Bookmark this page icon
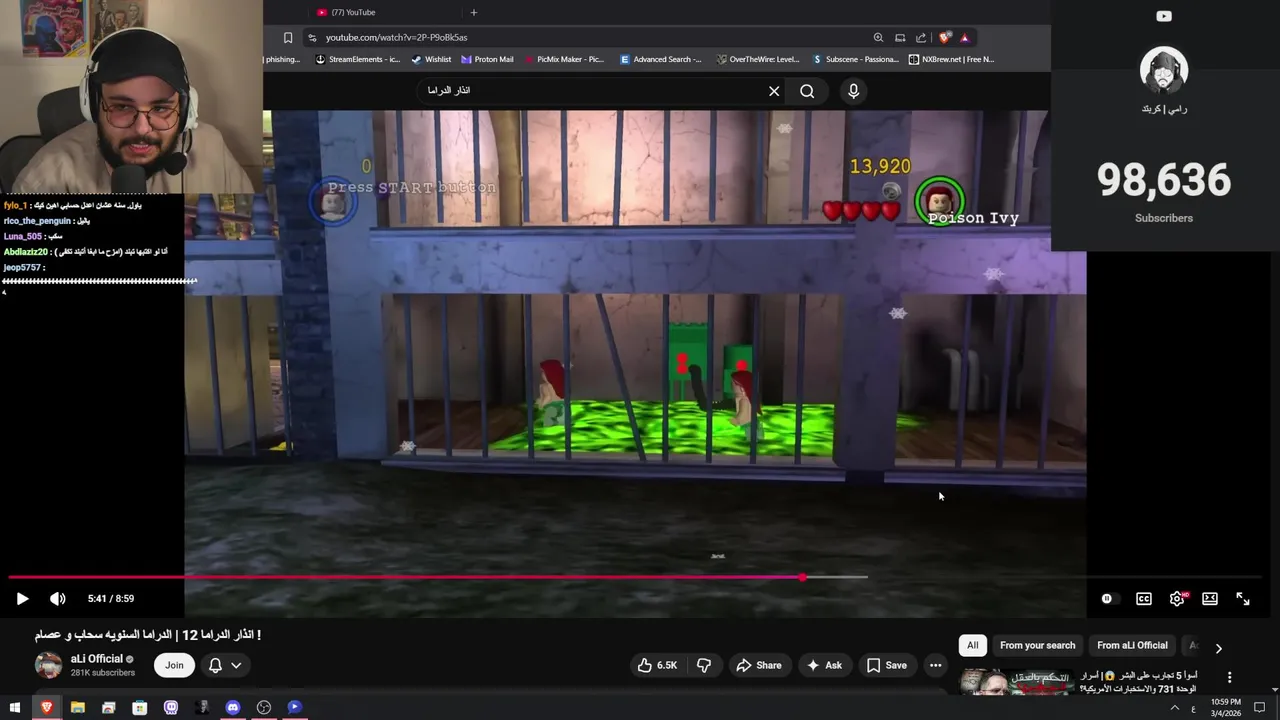The image size is (1280, 720). pyautogui.click(x=288, y=38)
